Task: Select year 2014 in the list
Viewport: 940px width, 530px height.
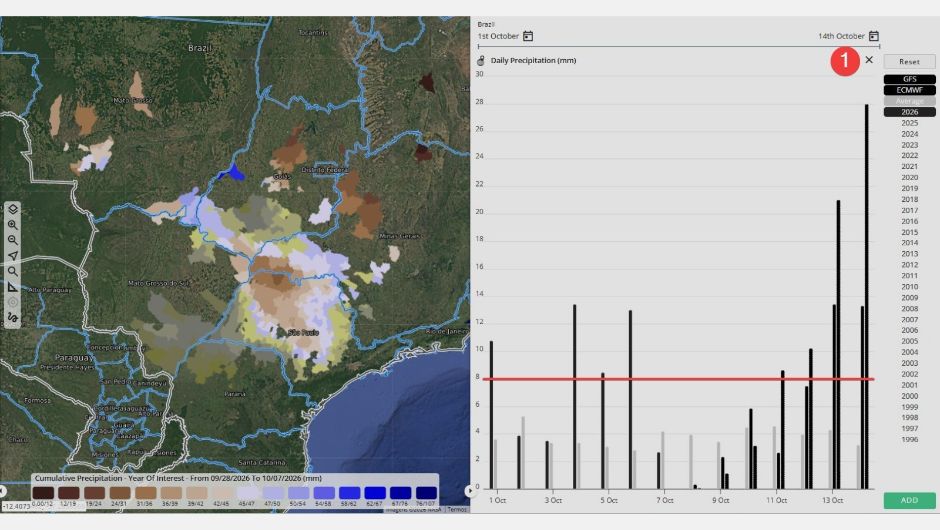Action: pos(909,243)
